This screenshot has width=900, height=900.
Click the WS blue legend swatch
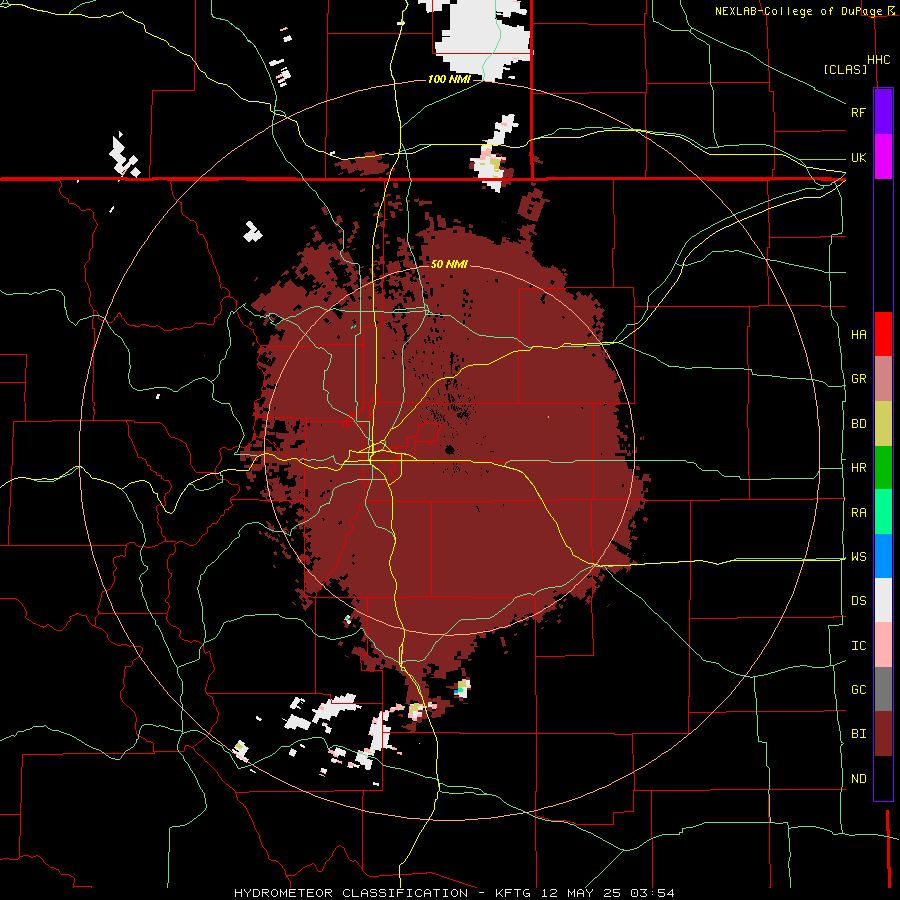coord(883,556)
